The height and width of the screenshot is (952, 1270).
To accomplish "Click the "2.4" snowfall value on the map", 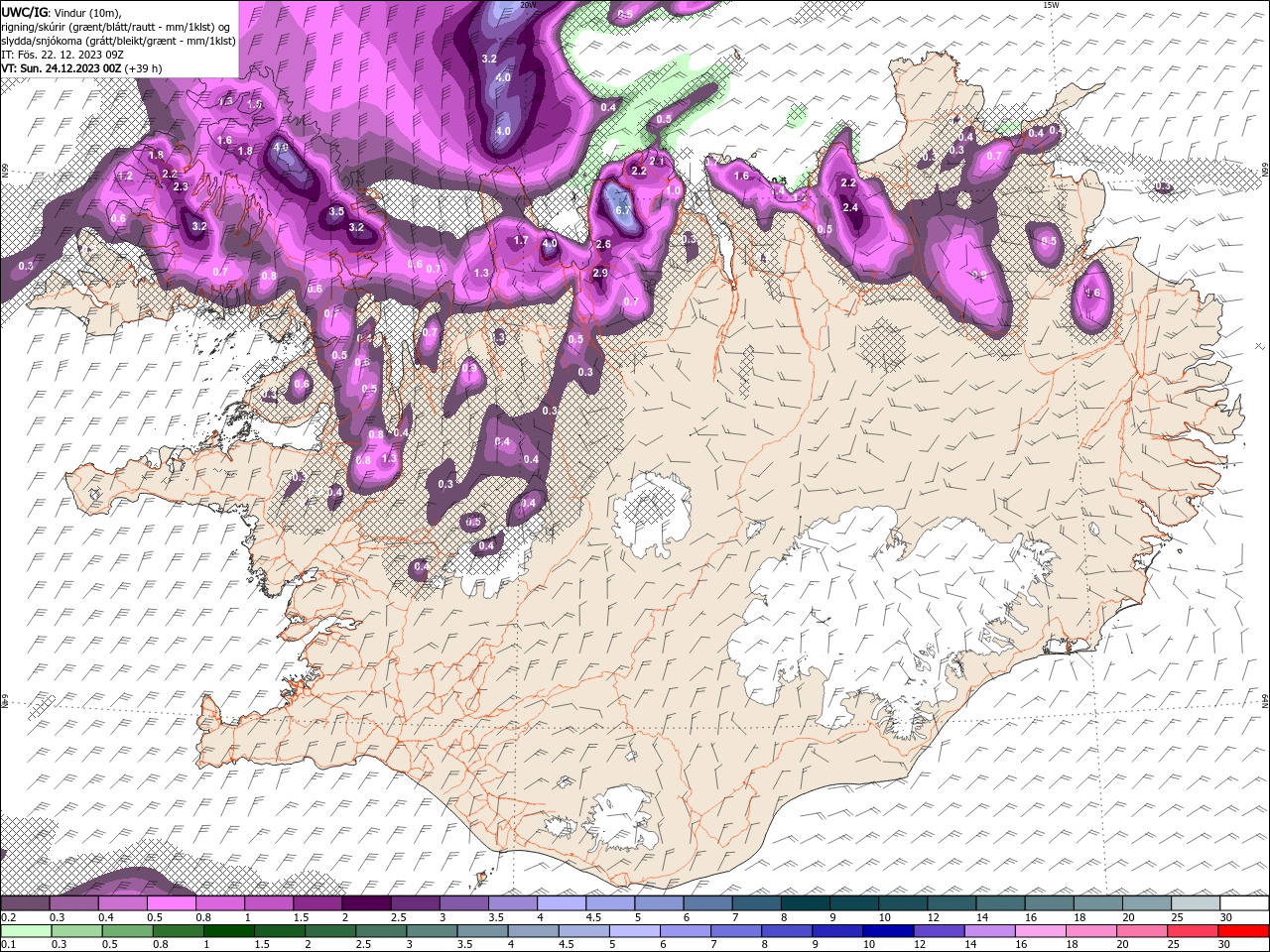I will click(x=850, y=208).
